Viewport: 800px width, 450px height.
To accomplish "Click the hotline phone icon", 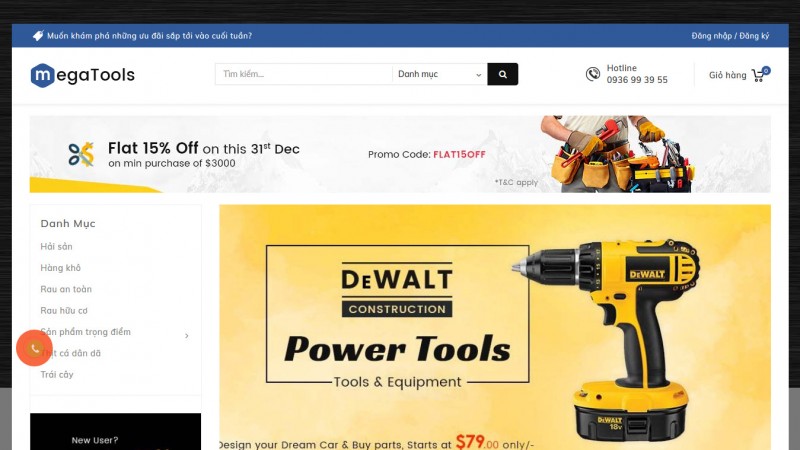I will (x=592, y=74).
